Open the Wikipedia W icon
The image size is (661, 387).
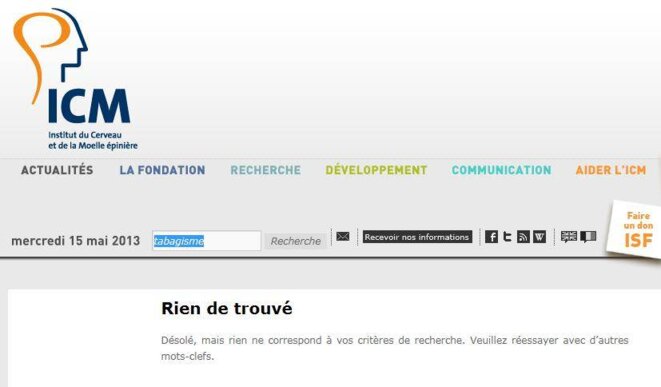pyautogui.click(x=539, y=236)
